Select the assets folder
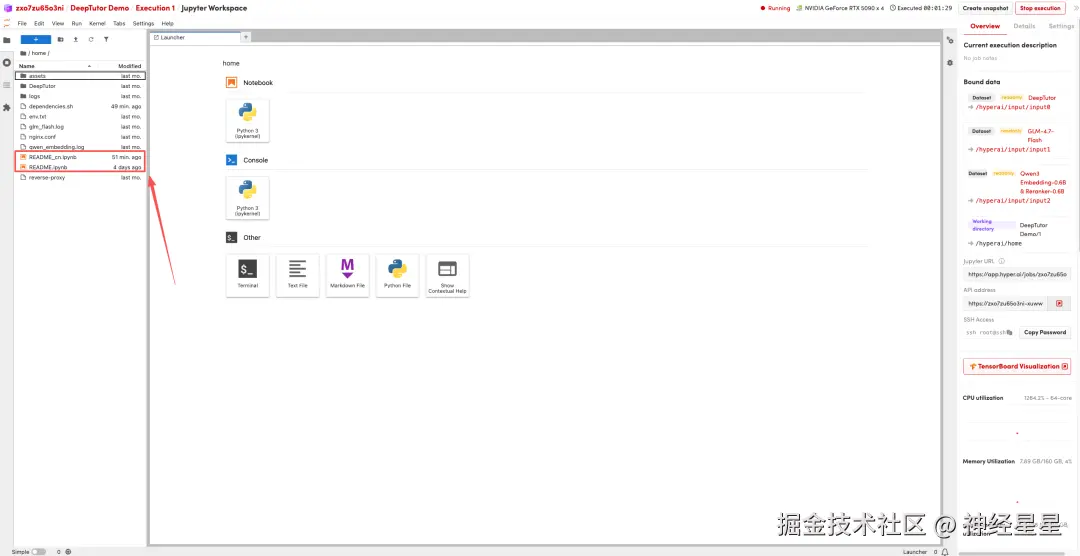 pos(81,76)
